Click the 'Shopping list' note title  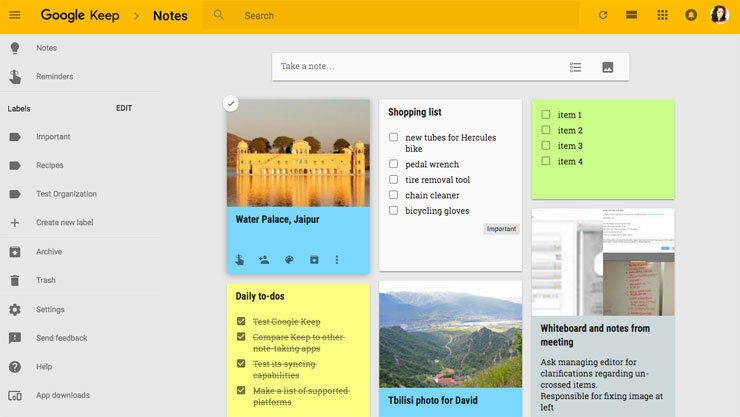(x=415, y=112)
